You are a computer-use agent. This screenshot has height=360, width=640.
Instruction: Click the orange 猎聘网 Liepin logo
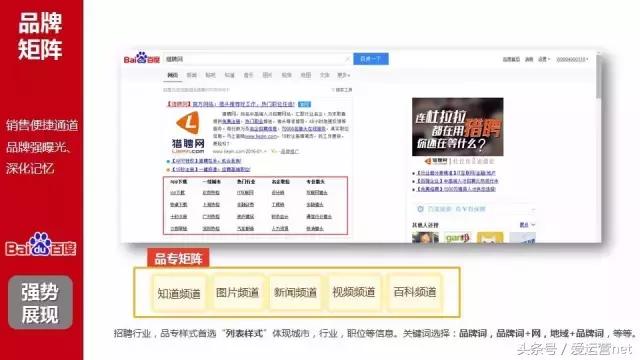coord(188,131)
